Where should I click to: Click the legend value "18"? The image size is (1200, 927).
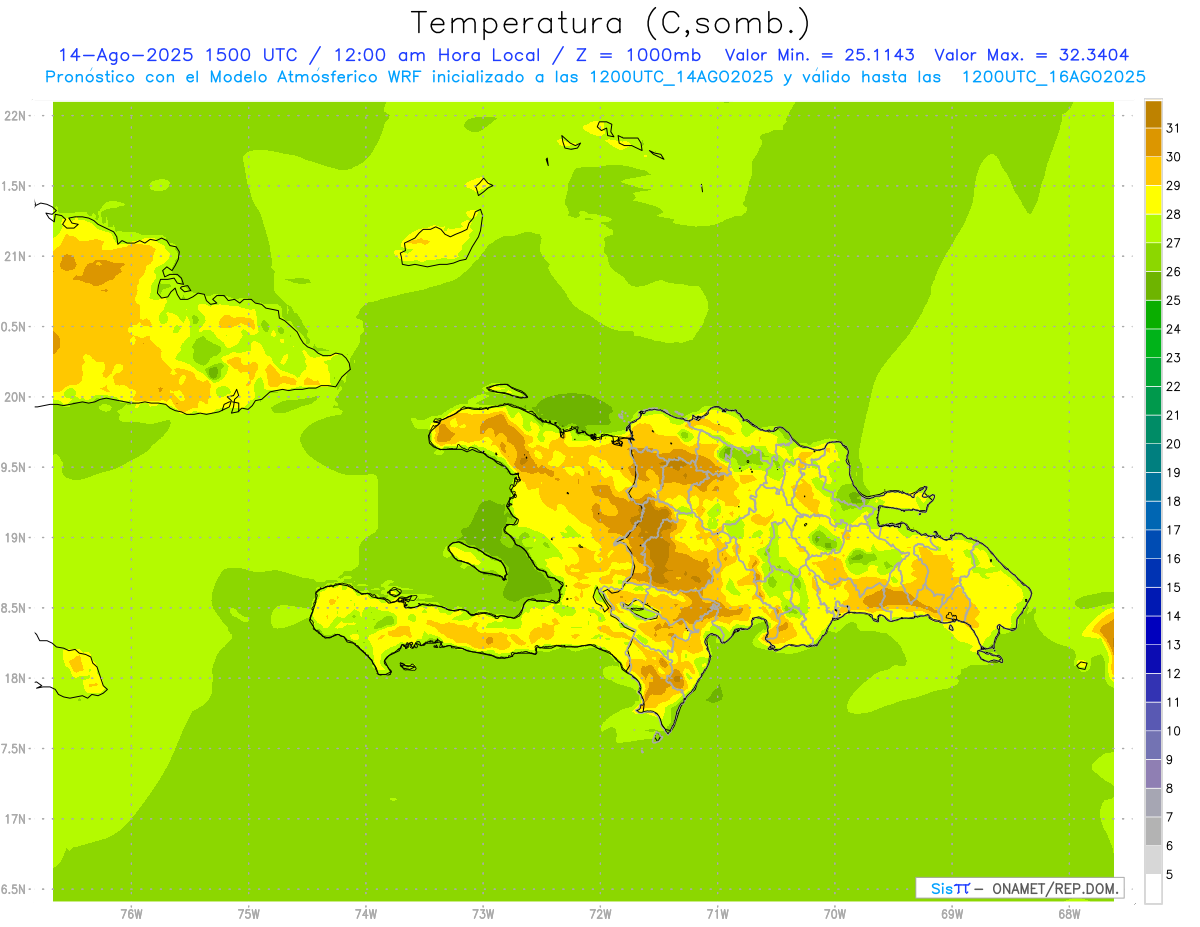tap(1174, 501)
